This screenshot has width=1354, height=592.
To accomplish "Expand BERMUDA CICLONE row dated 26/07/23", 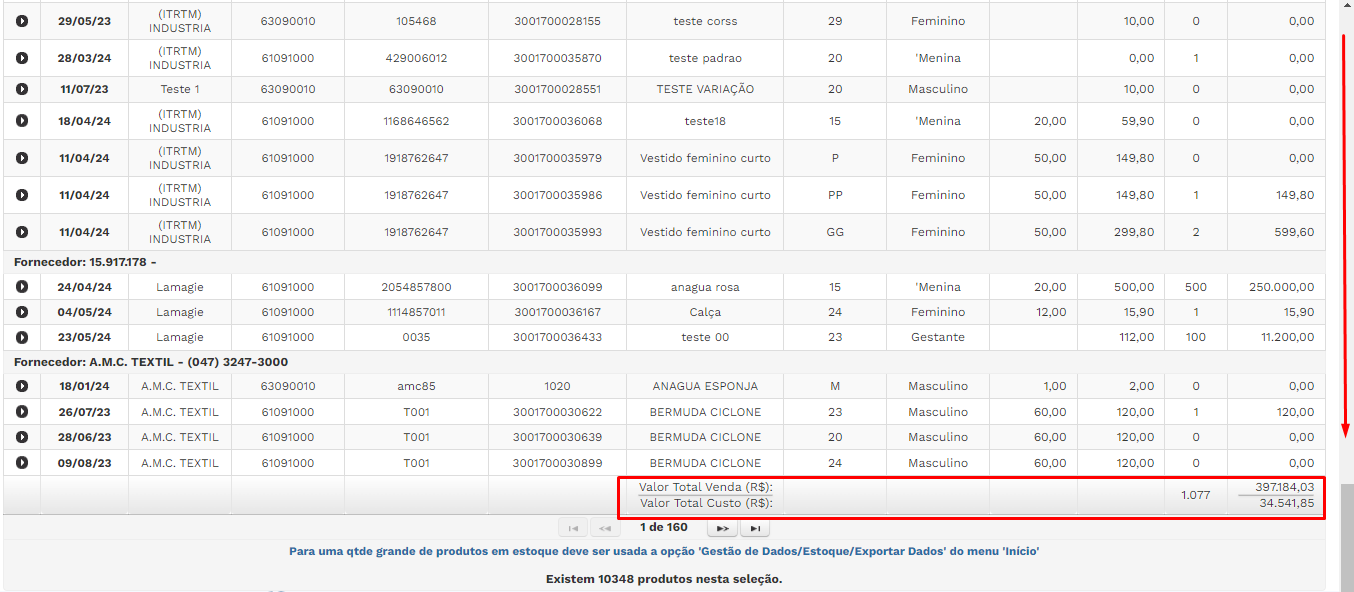I will [22, 412].
